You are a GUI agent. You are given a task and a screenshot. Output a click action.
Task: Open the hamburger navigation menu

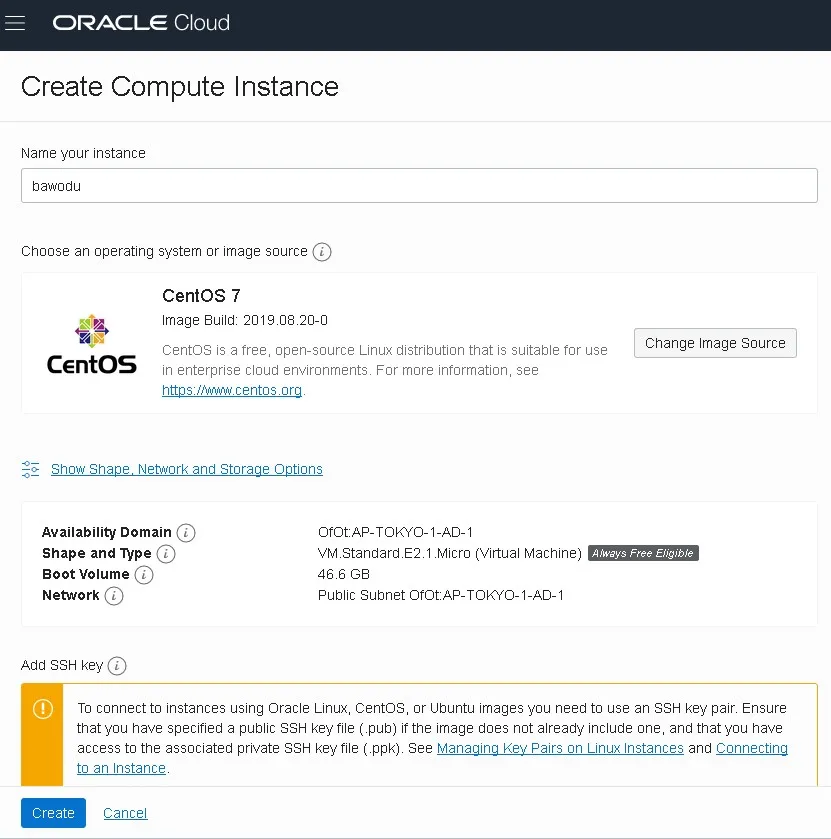pyautogui.click(x=15, y=23)
